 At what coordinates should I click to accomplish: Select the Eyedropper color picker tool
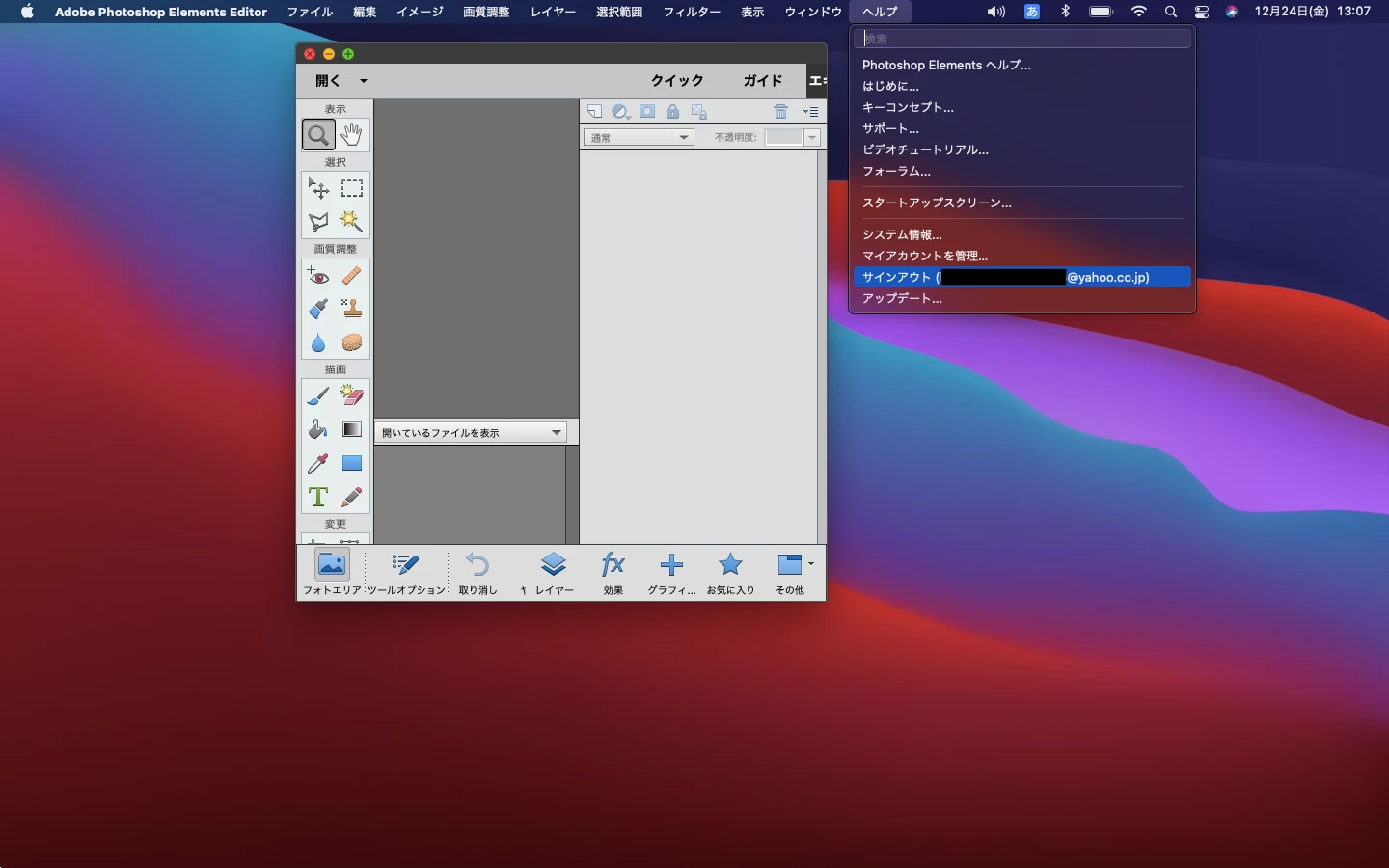[x=318, y=463]
